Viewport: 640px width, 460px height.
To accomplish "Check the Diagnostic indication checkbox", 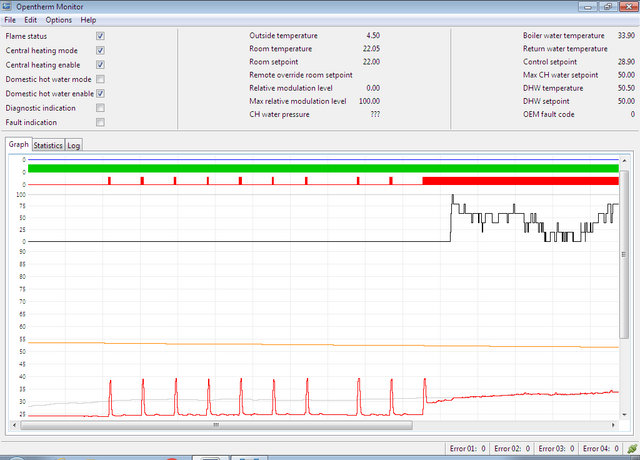I will [x=100, y=108].
